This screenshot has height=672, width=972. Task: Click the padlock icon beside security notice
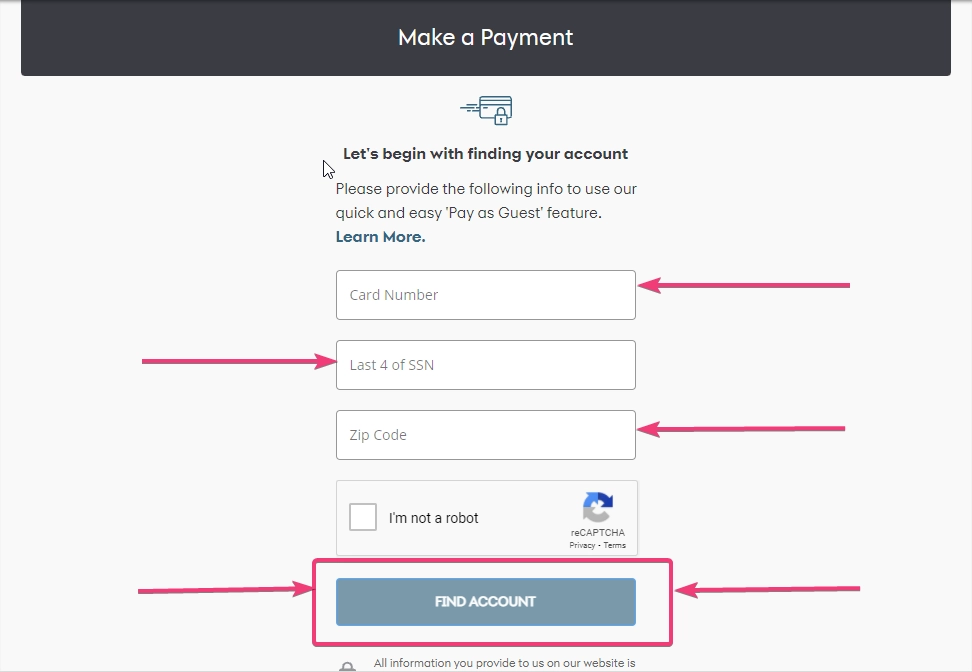348,667
